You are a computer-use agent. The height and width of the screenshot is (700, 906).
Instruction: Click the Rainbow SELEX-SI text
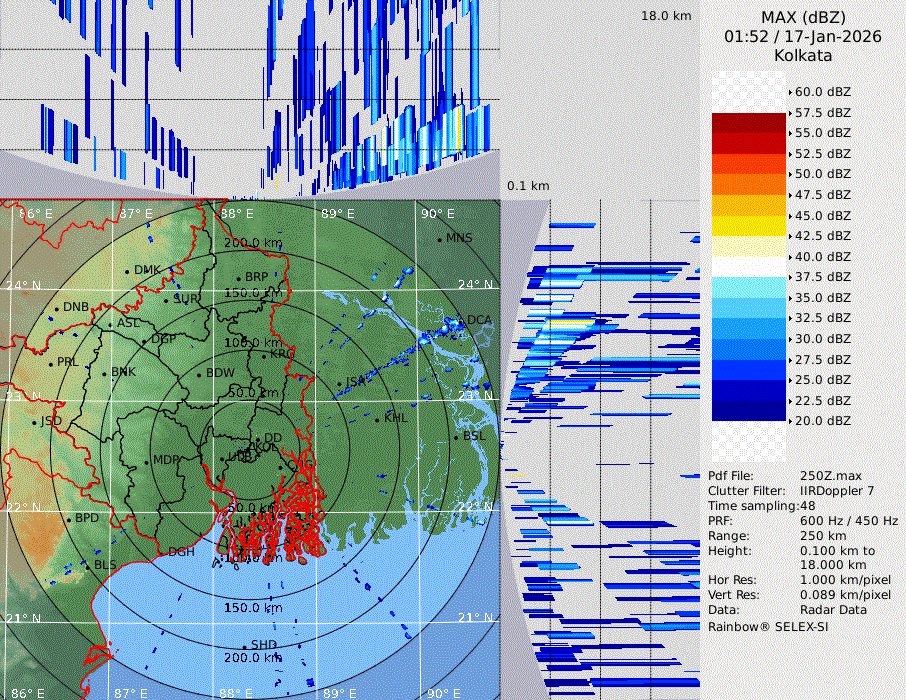click(x=768, y=626)
